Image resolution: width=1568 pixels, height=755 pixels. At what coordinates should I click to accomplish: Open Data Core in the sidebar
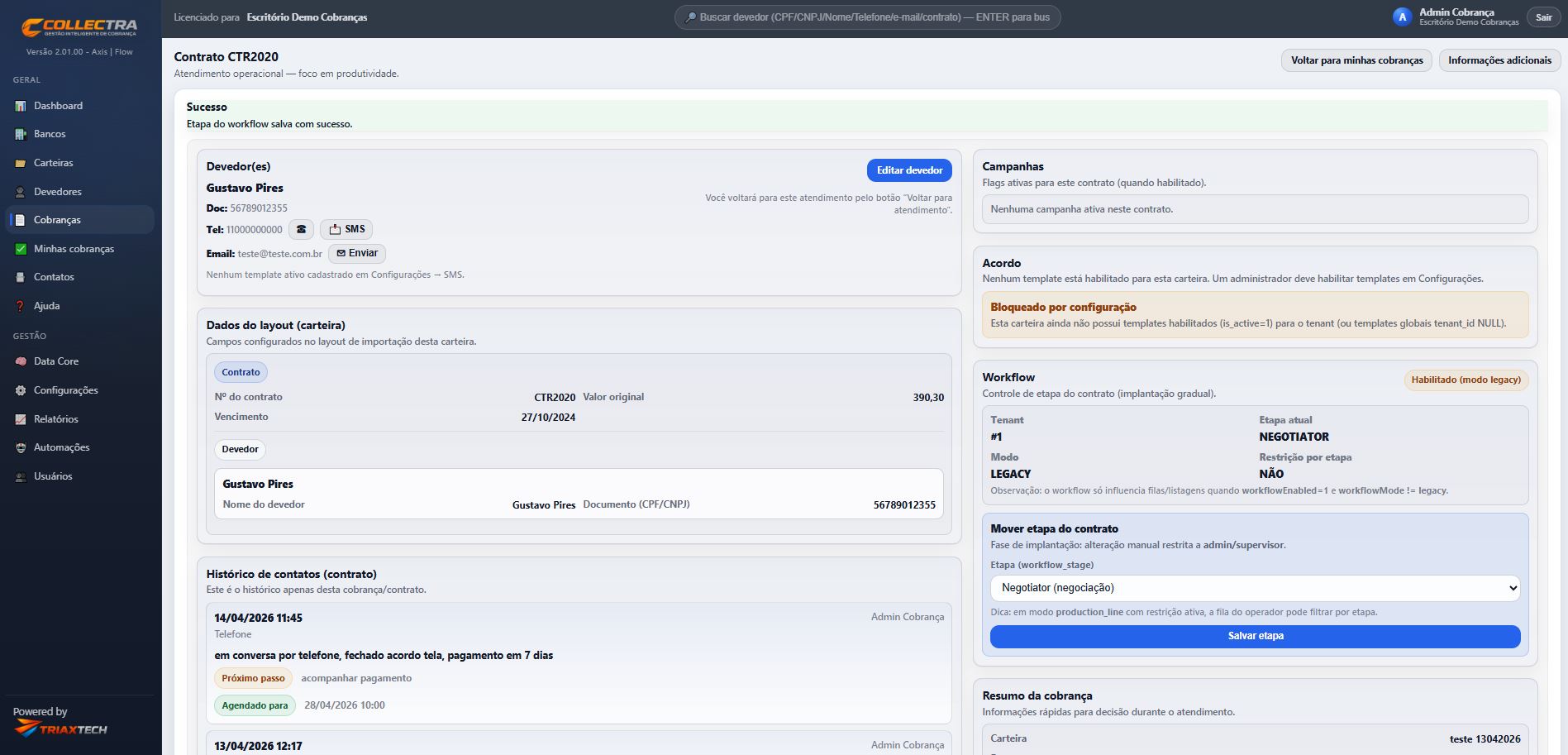pyautogui.click(x=79, y=361)
